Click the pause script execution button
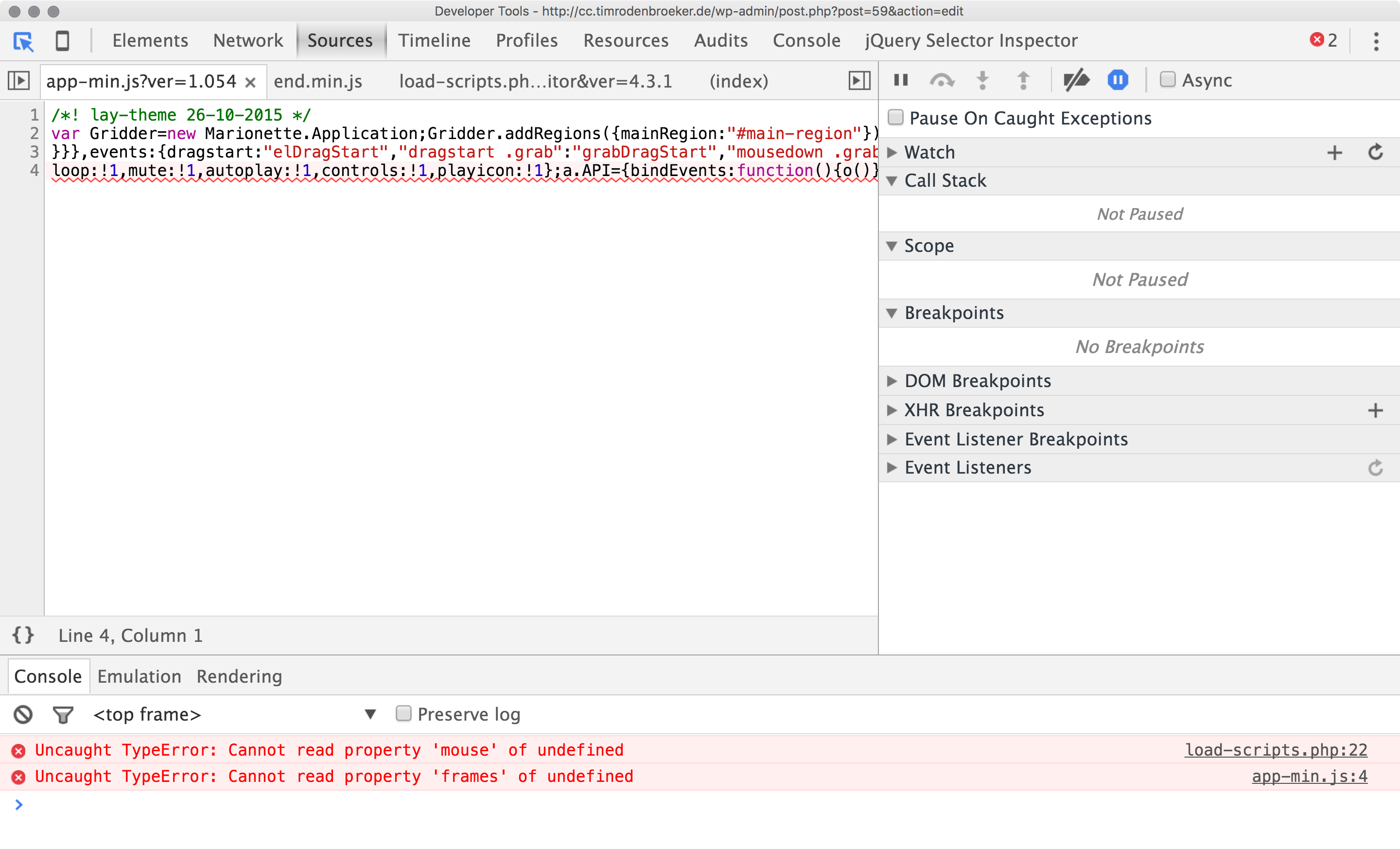Screen dimensions: 1400x849 901,80
